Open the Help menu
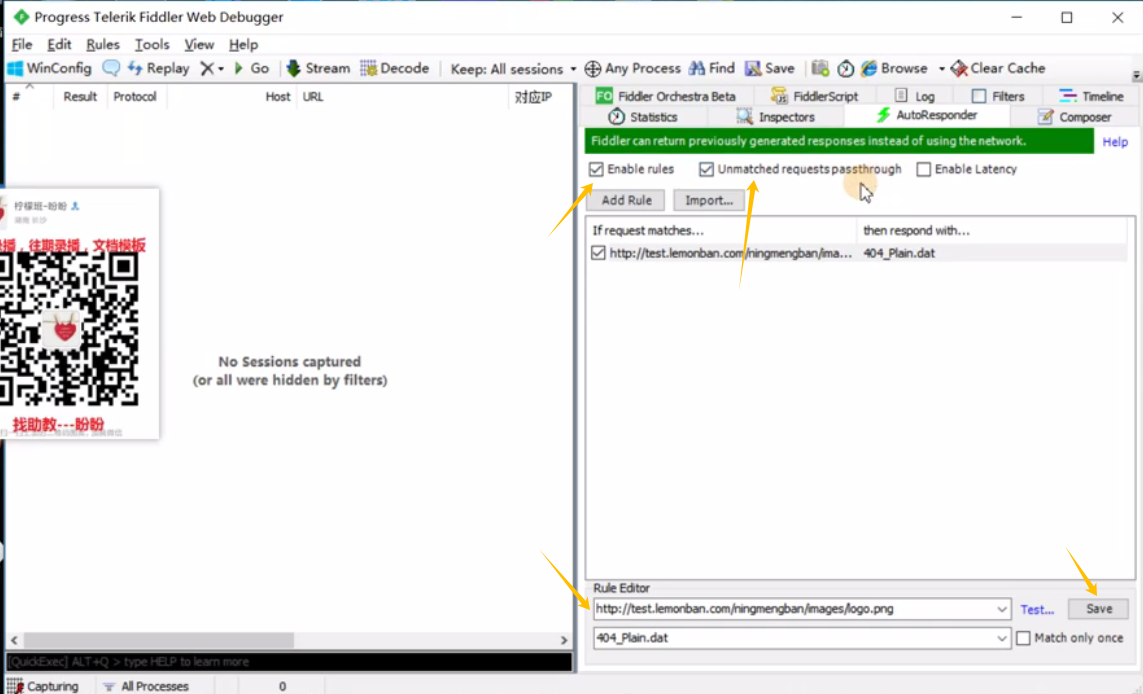Viewport: 1143px width, 694px height. (x=243, y=44)
